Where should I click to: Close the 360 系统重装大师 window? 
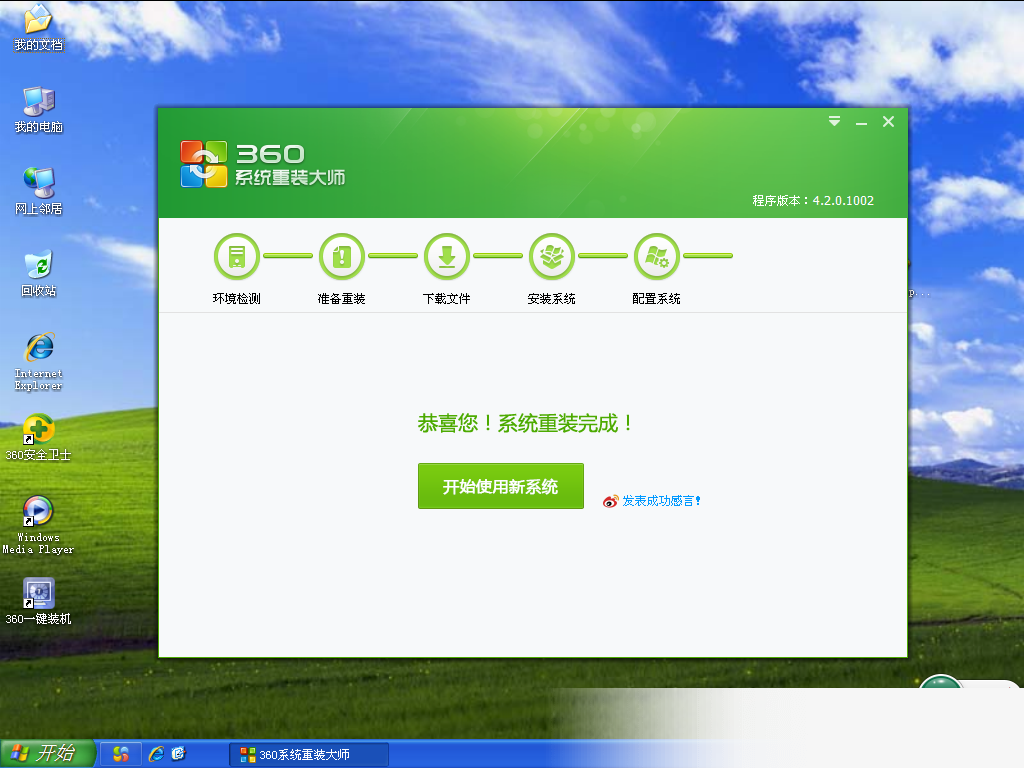pyautogui.click(x=888, y=121)
